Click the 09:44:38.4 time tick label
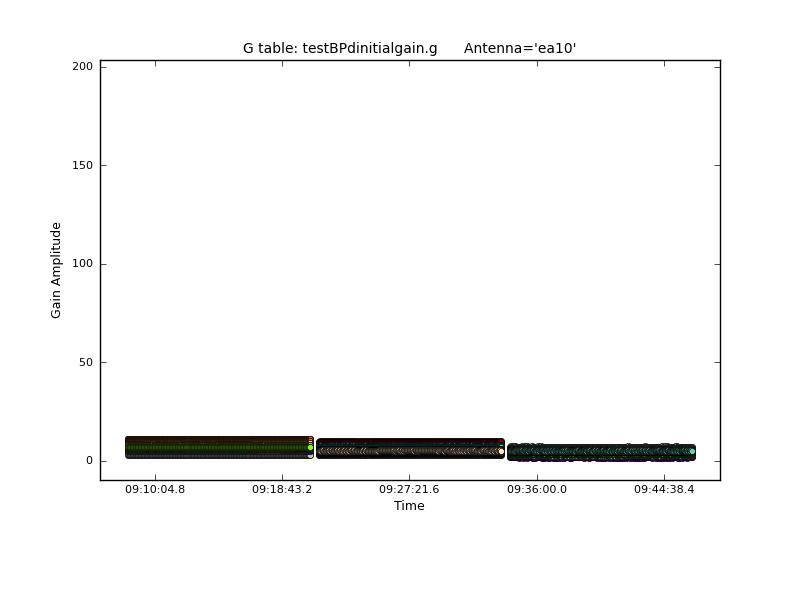 (664, 489)
